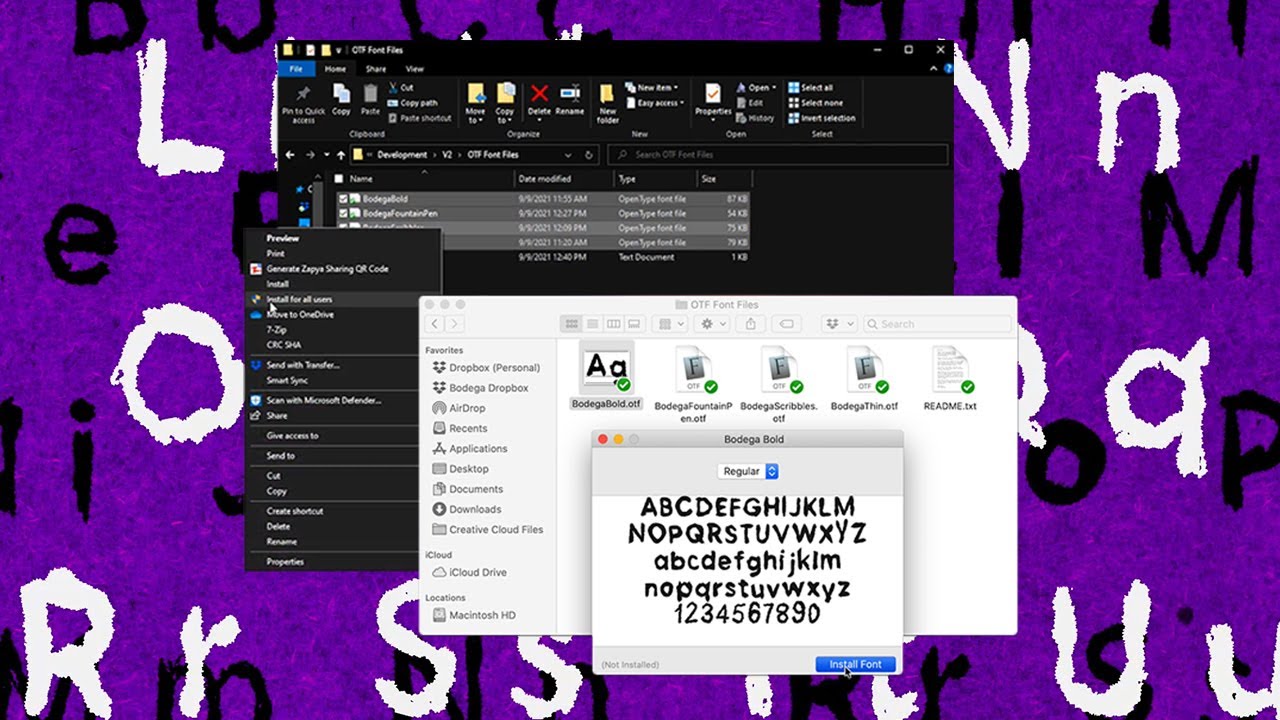Open the Copy to dropdown in Organize
1280x720 pixels.
tap(505, 103)
